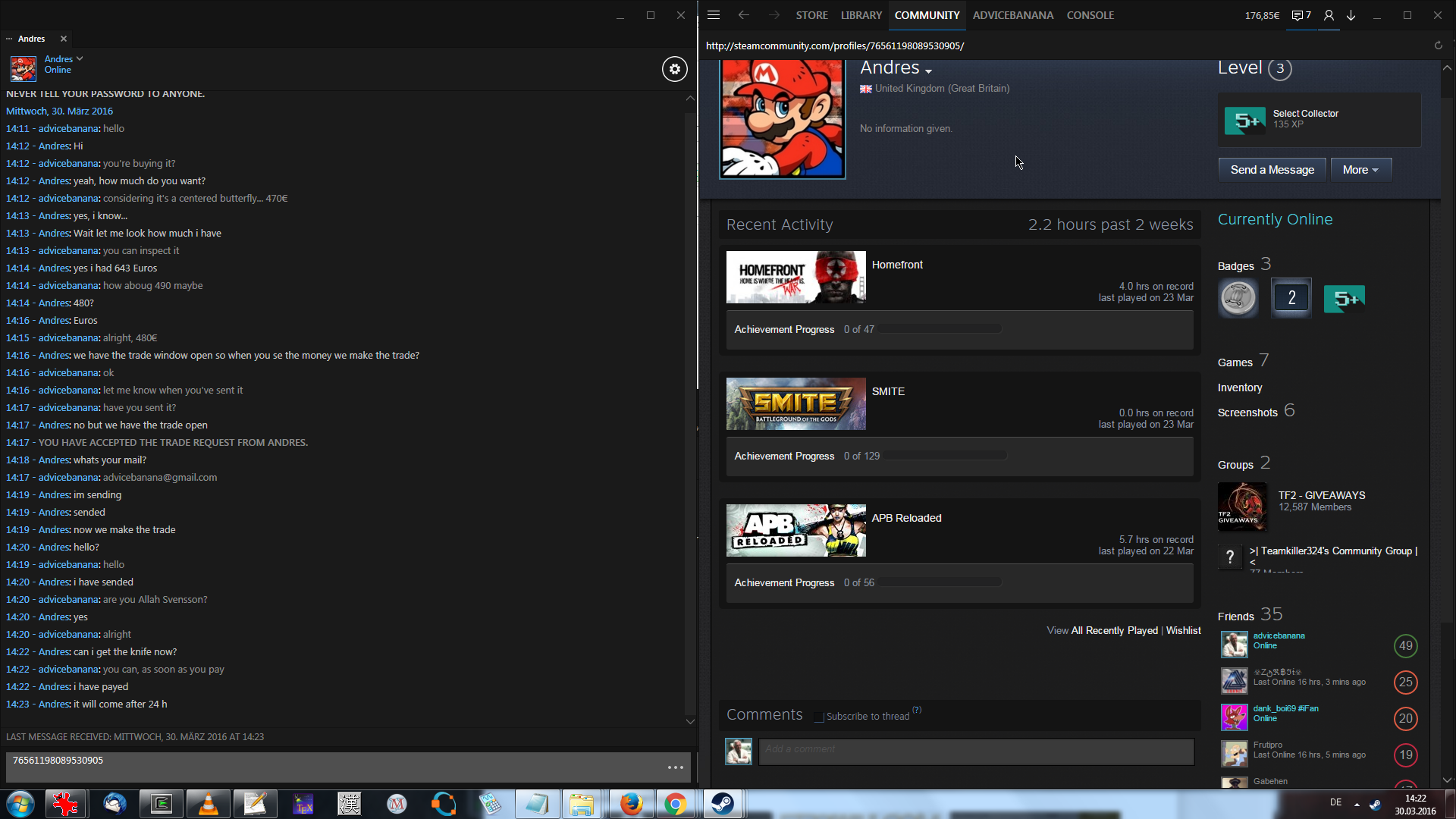Open the friends list person icon
This screenshot has height=819, width=1456.
tap(1329, 15)
